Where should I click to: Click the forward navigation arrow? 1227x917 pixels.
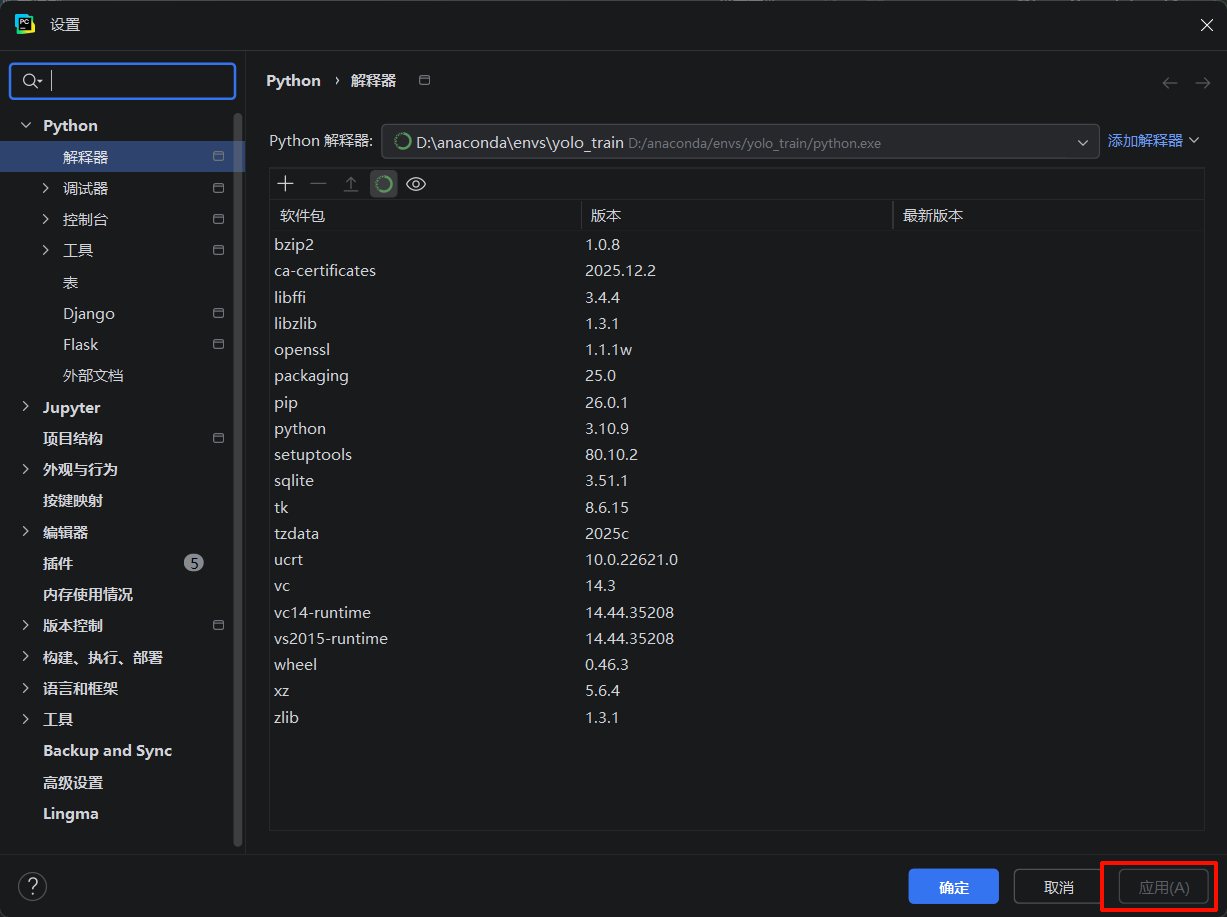pos(1203,83)
